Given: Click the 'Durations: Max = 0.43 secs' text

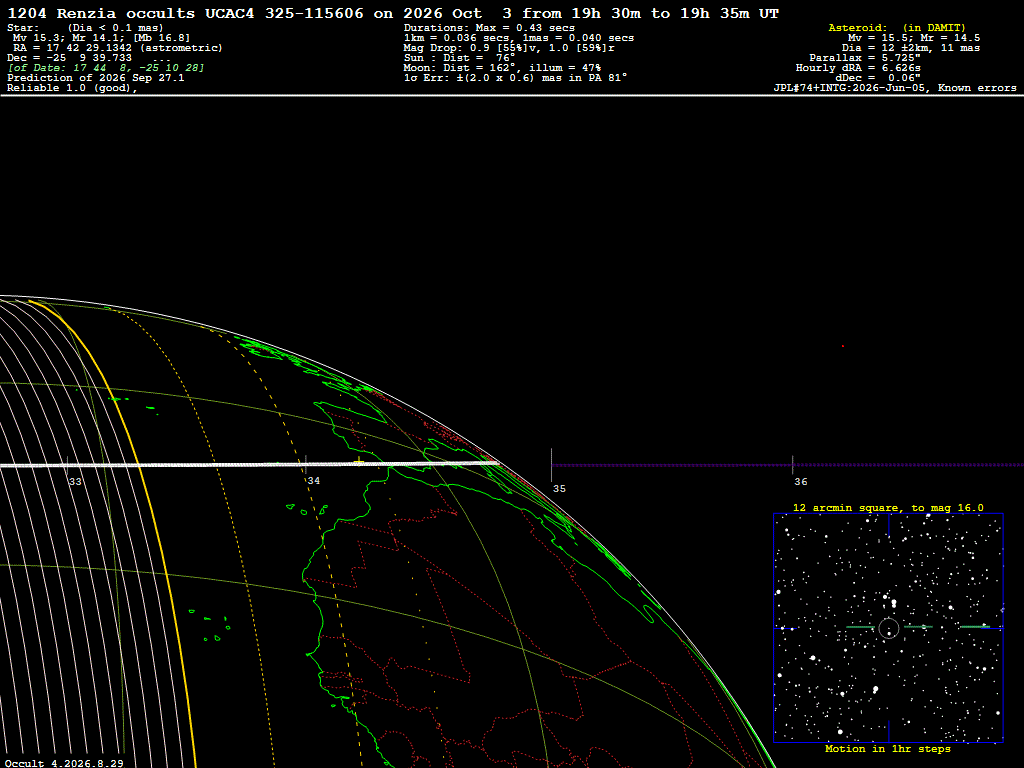Looking at the screenshot, I should pos(489,27).
